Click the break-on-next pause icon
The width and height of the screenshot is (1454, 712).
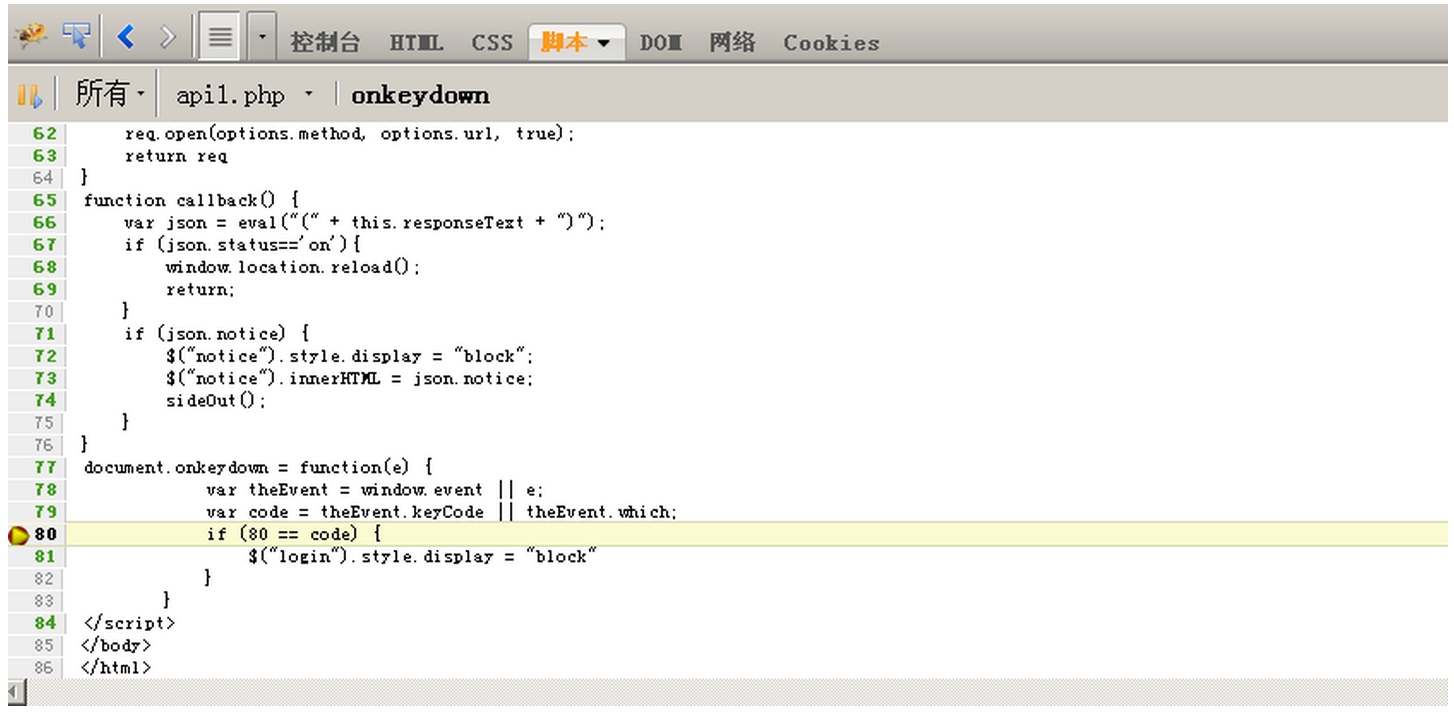[29, 95]
